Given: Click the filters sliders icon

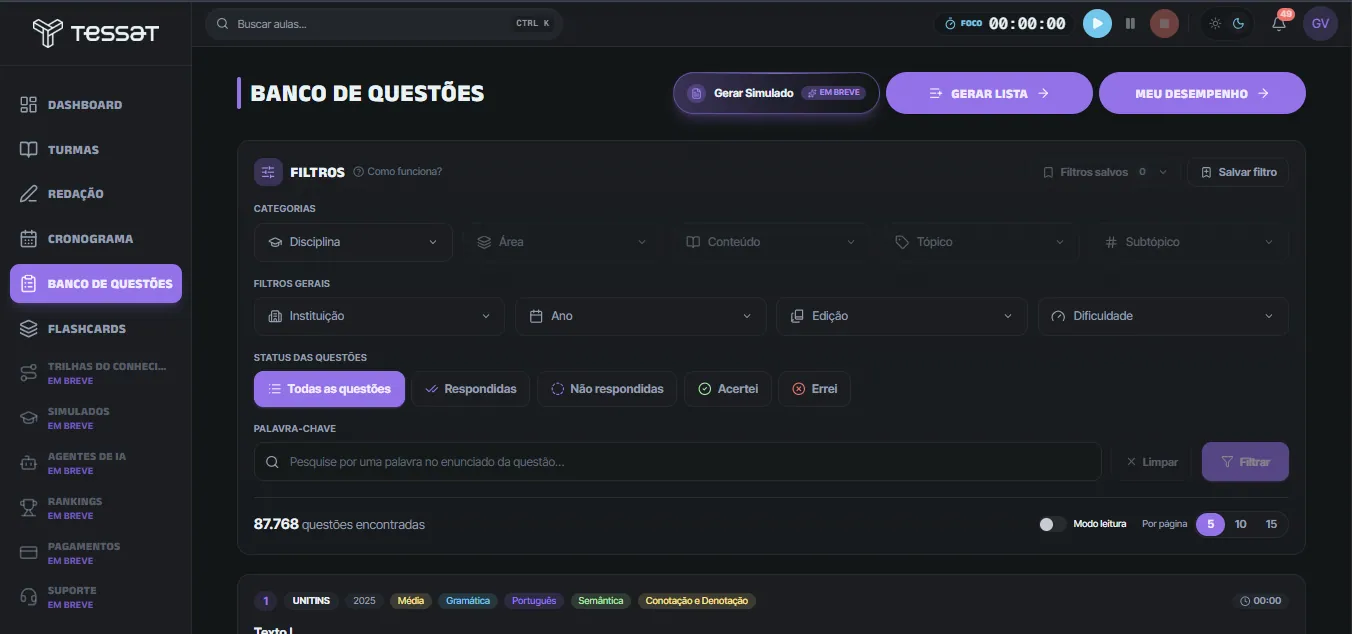Looking at the screenshot, I should click(x=268, y=172).
